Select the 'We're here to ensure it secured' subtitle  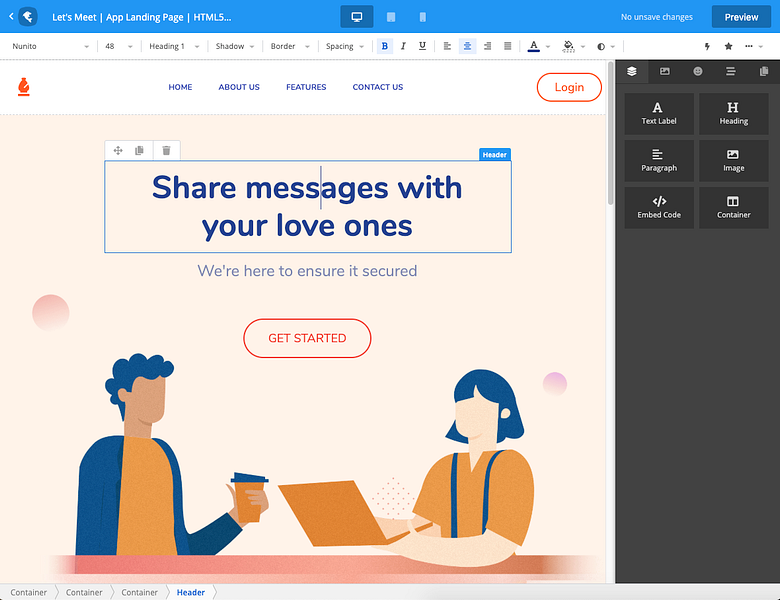307,271
